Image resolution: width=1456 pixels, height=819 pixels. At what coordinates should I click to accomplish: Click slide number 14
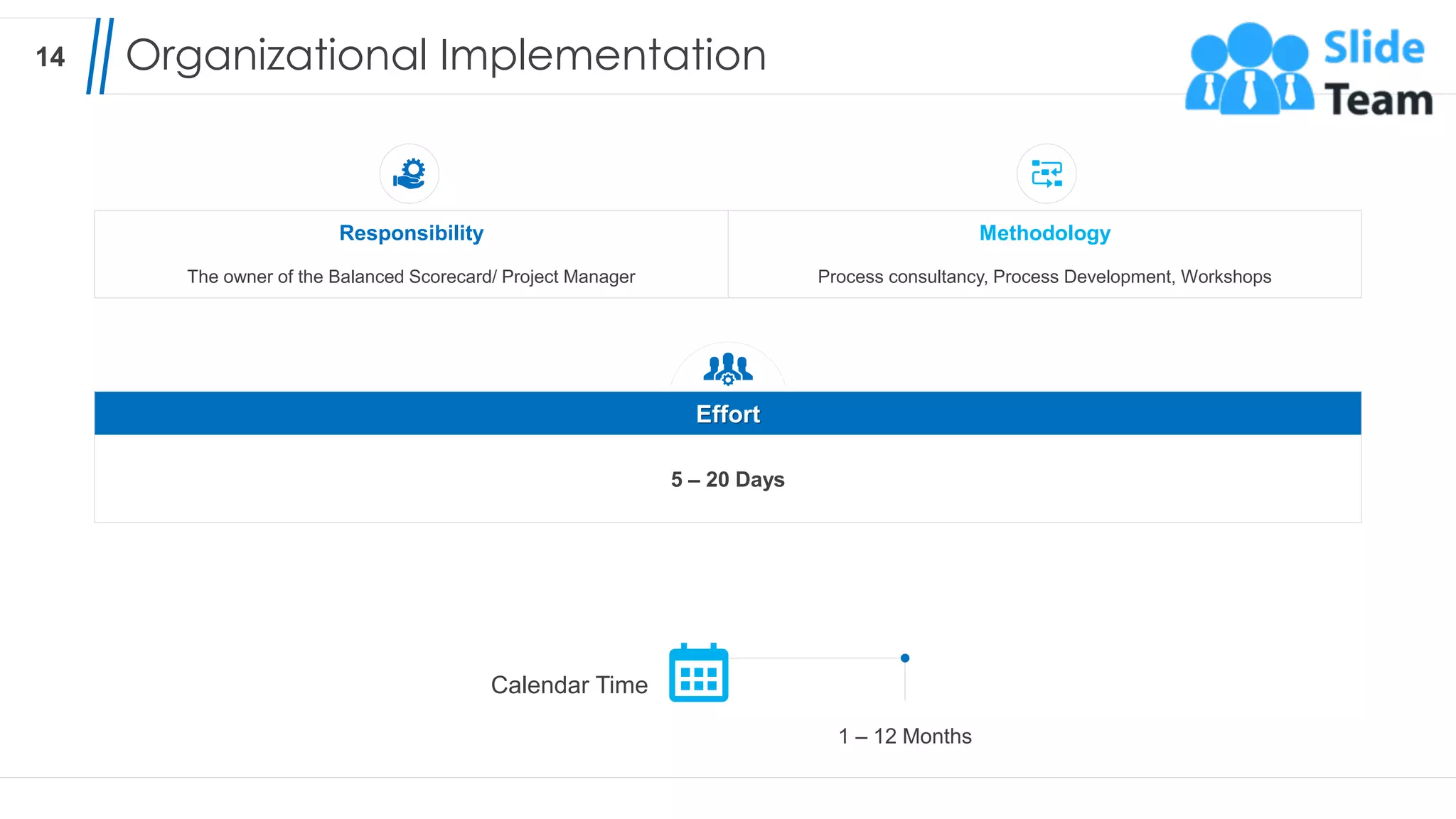(50, 58)
